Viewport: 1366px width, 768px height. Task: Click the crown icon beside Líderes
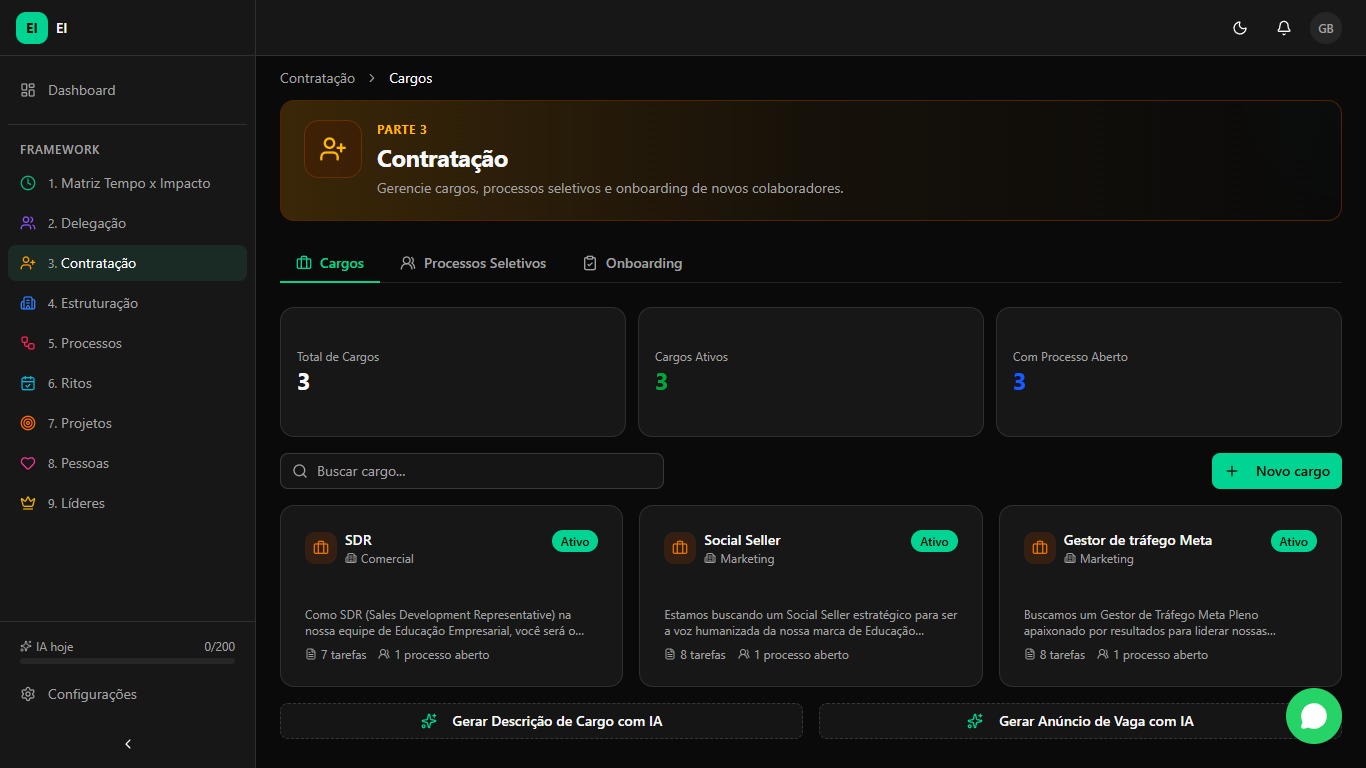tap(28, 503)
